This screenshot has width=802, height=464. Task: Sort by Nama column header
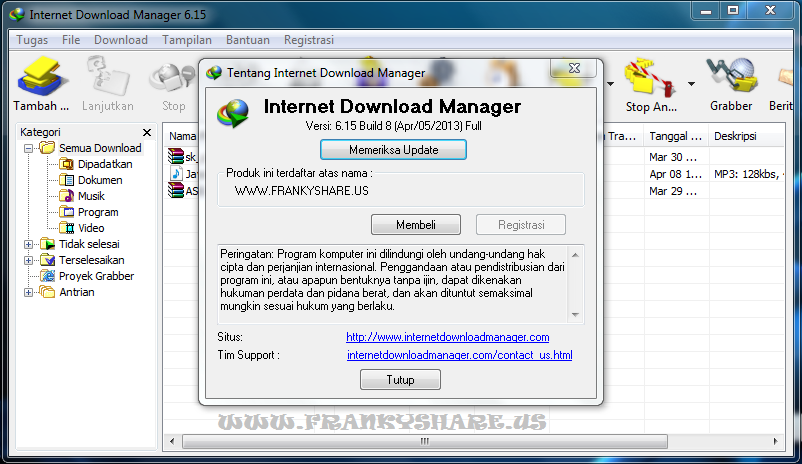[182, 136]
